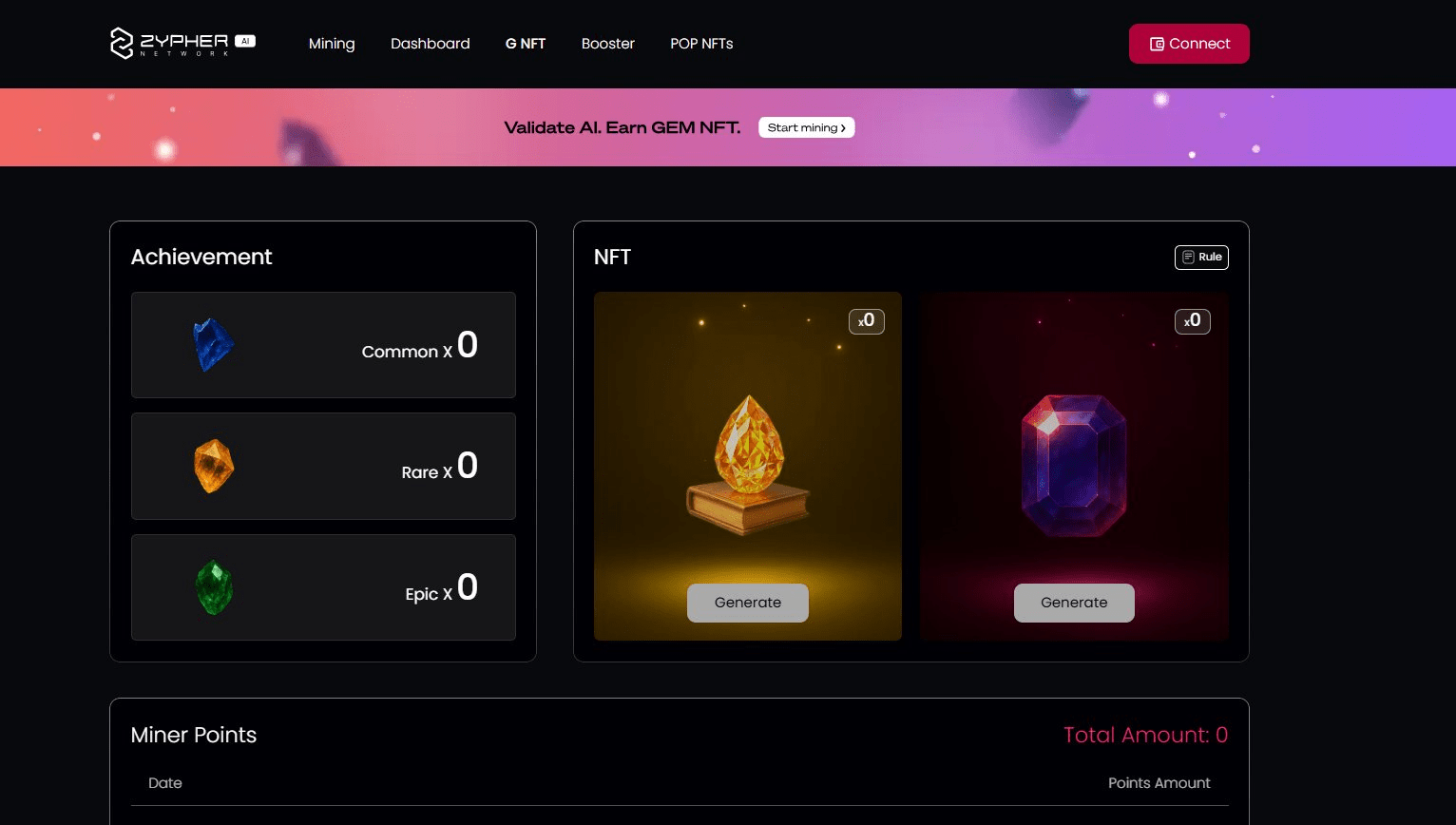This screenshot has height=825, width=1456.
Task: Select the purple octagon gem NFT image
Action: pos(1074,466)
